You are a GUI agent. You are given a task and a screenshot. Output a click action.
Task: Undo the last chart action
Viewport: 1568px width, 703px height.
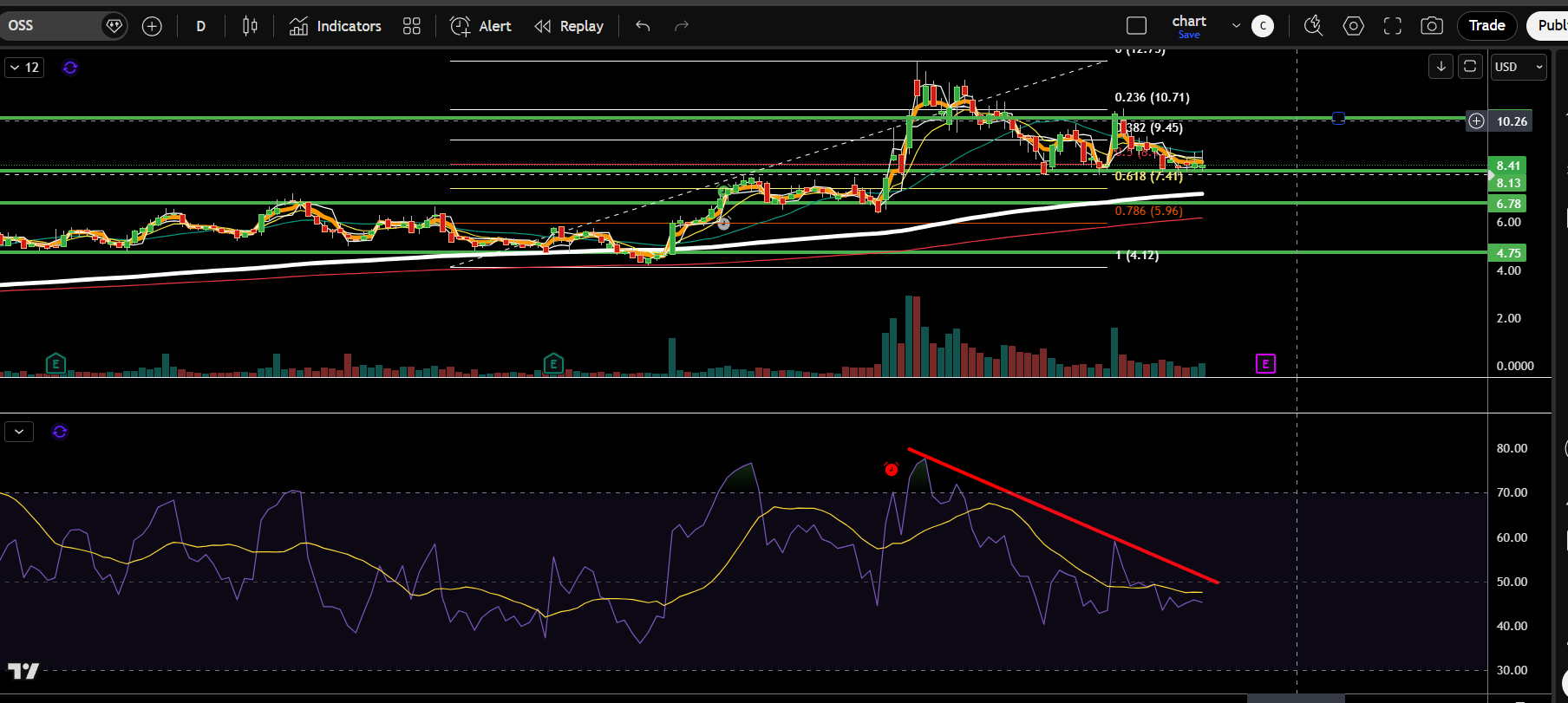click(643, 26)
